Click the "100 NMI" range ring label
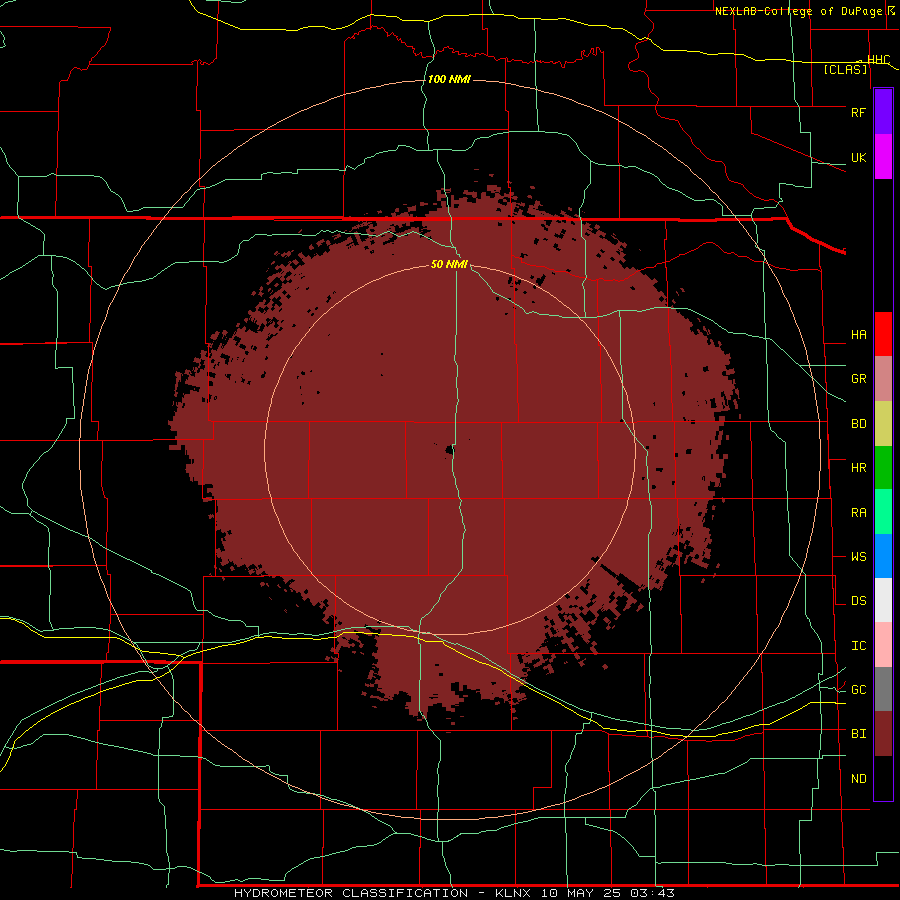 449,79
